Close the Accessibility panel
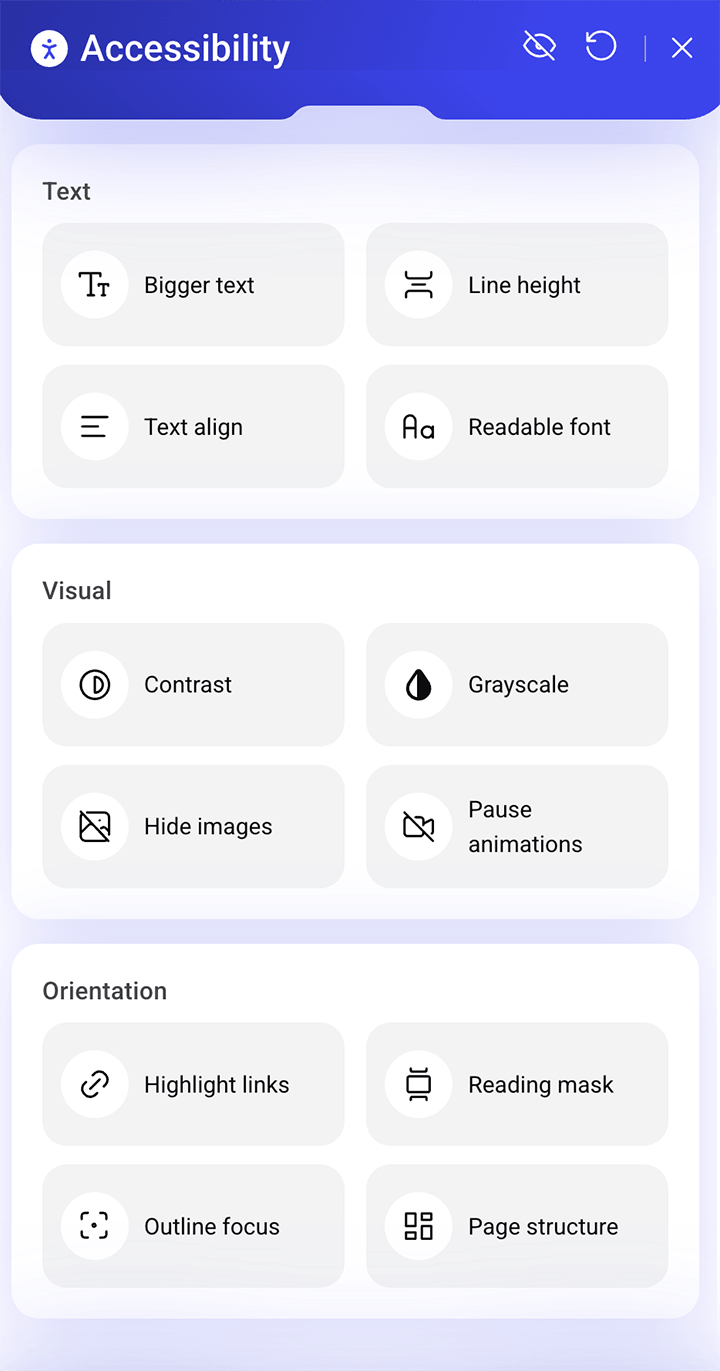The height and width of the screenshot is (1371, 720). pos(682,48)
